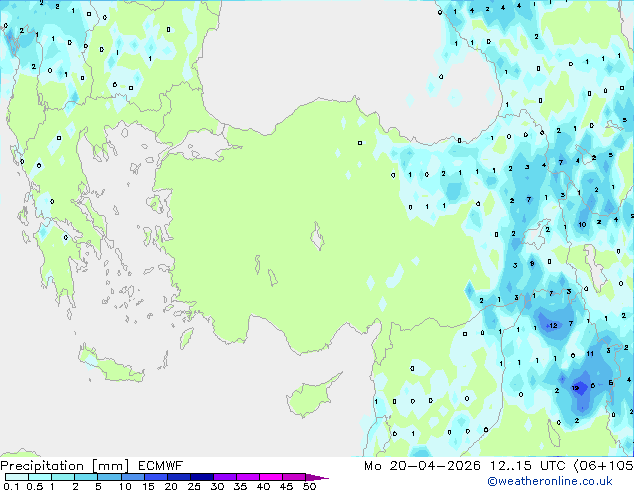
Task: Click the 45–50 mm legend color box
Action: coord(294,477)
